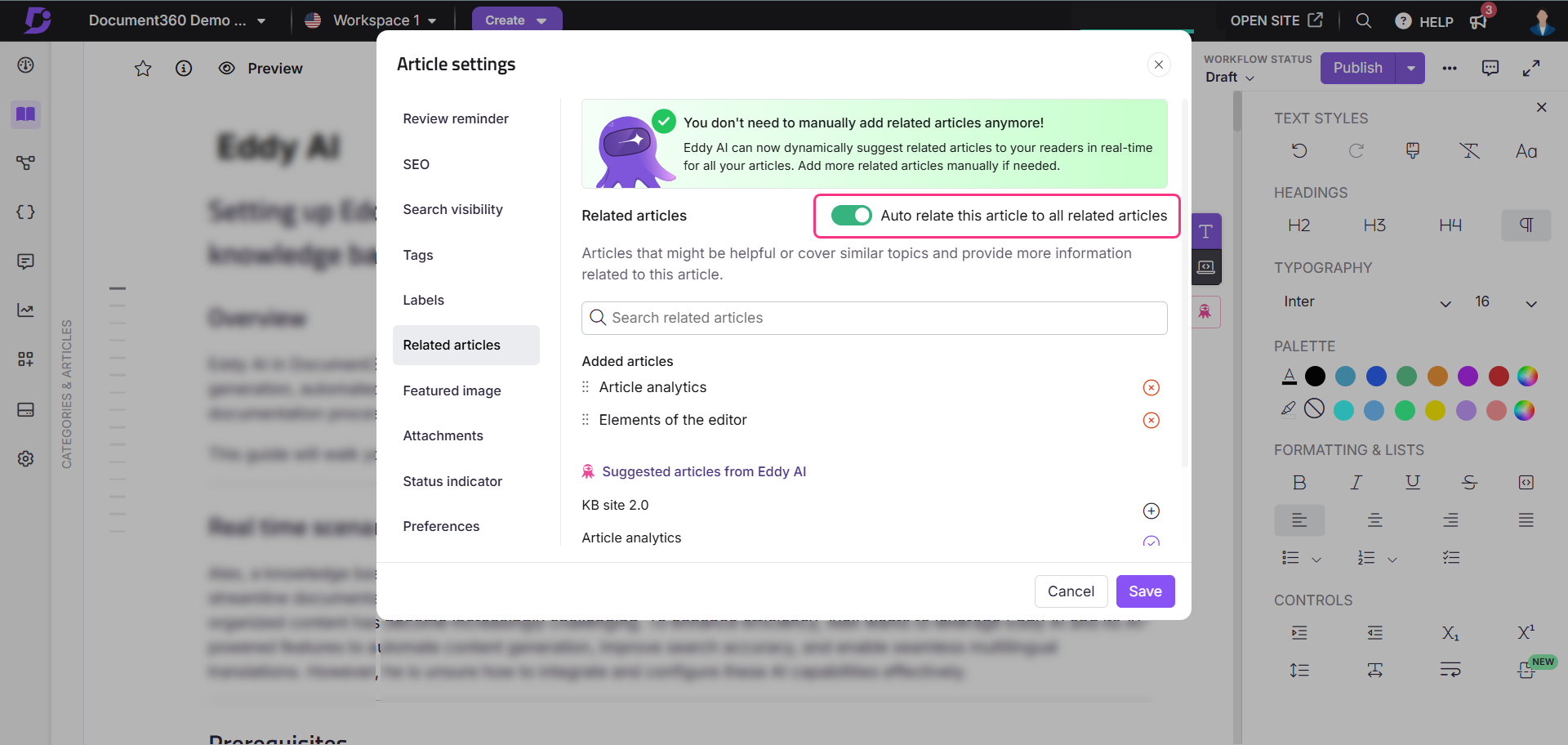This screenshot has height=745, width=1568.
Task: Open more options ellipsis menu
Action: (x=1450, y=69)
